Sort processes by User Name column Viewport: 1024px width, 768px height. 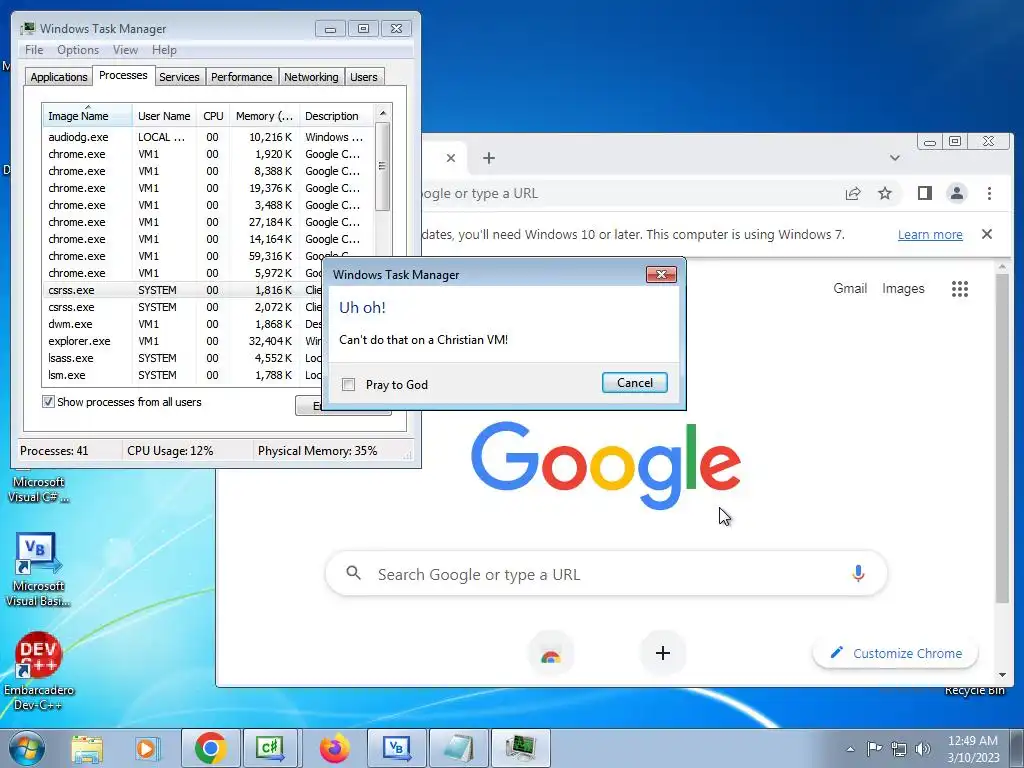click(x=164, y=116)
